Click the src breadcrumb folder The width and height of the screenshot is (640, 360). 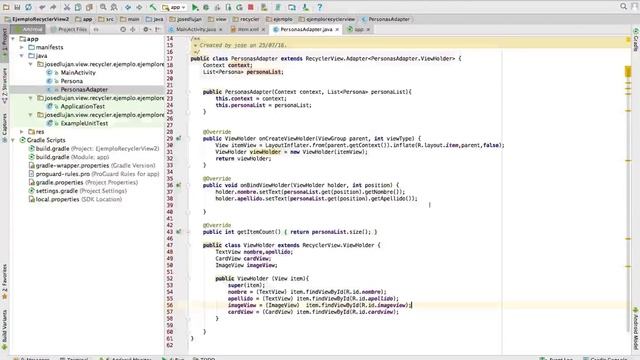click(x=106, y=19)
